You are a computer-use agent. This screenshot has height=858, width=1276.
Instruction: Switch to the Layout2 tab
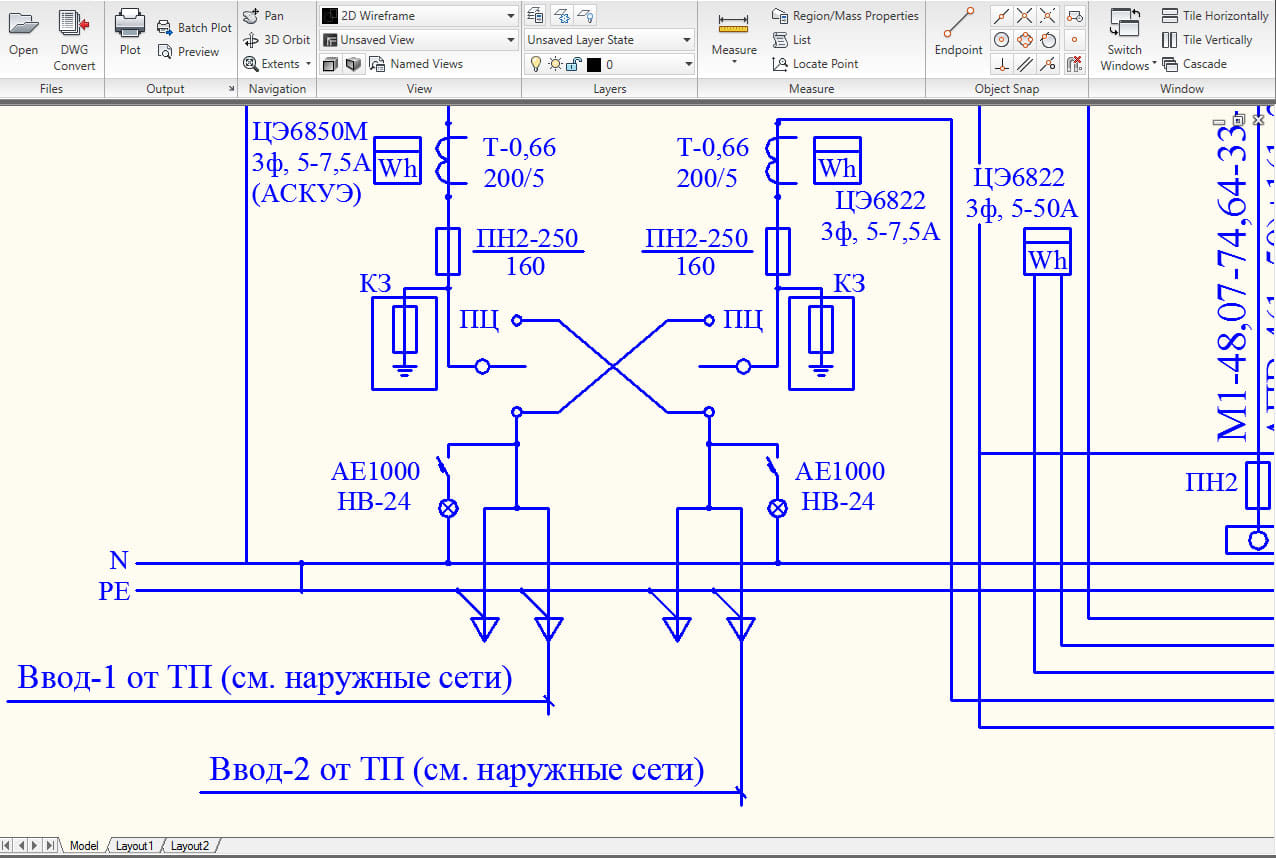click(190, 846)
